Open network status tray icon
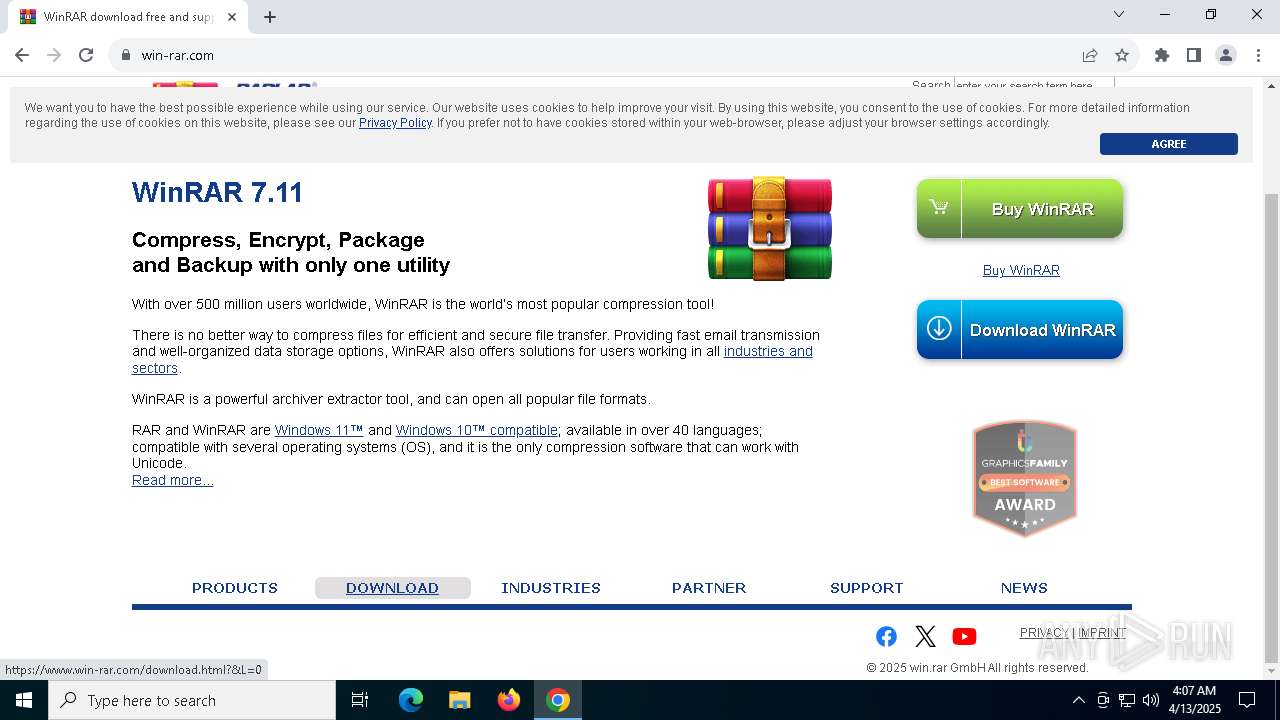 point(1127,700)
